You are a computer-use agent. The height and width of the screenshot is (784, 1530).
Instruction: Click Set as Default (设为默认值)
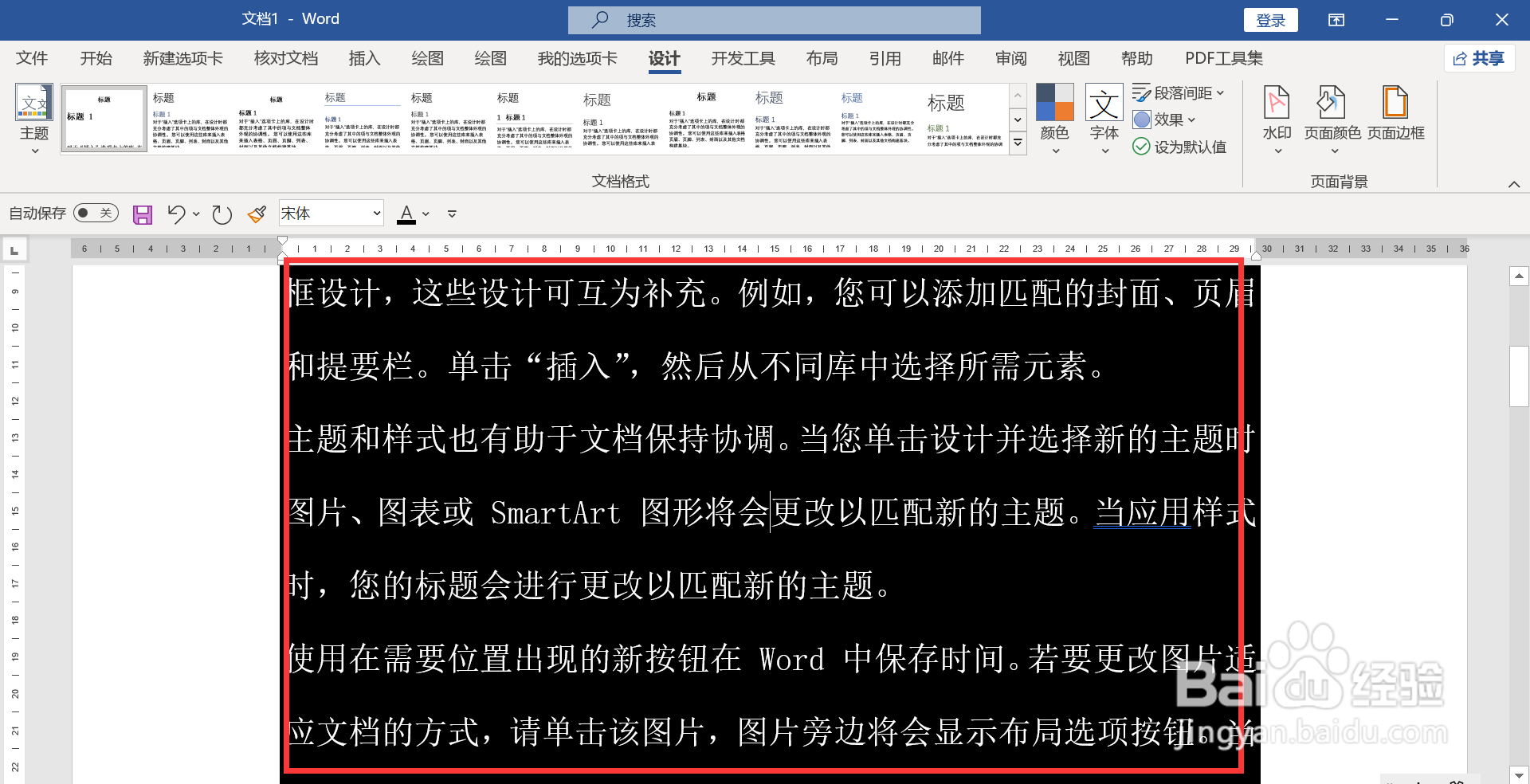(1180, 147)
